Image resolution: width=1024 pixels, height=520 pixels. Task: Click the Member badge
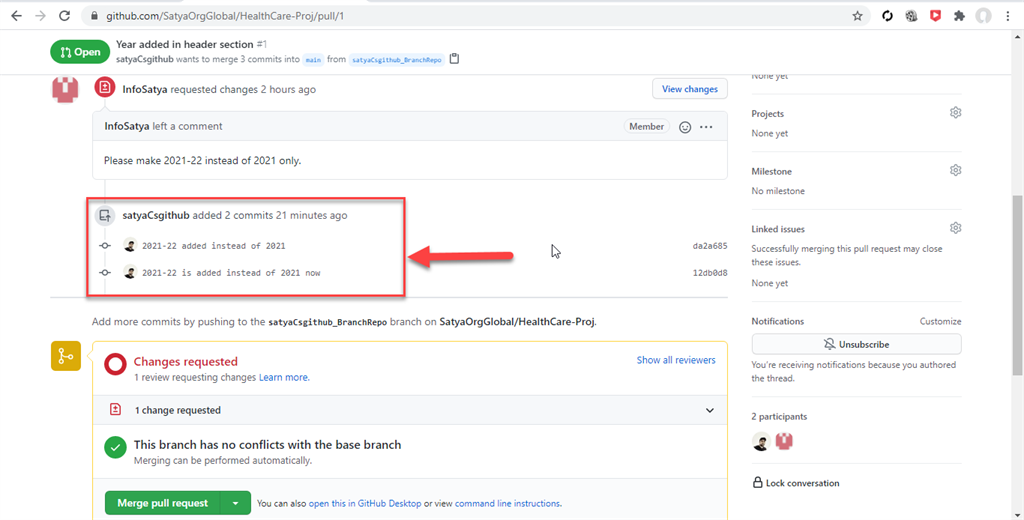point(647,127)
